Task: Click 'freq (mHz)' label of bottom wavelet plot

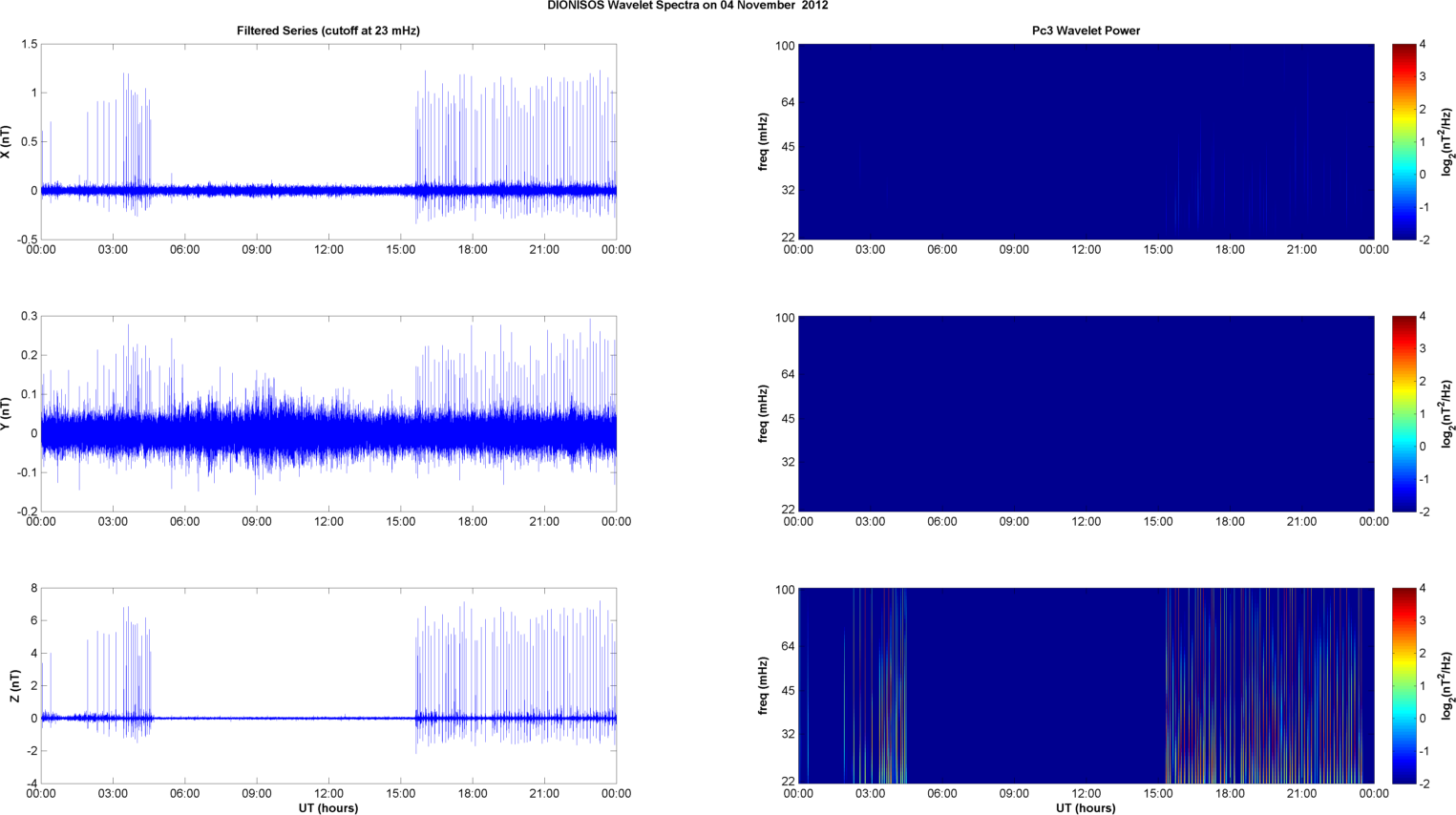Action: (763, 685)
